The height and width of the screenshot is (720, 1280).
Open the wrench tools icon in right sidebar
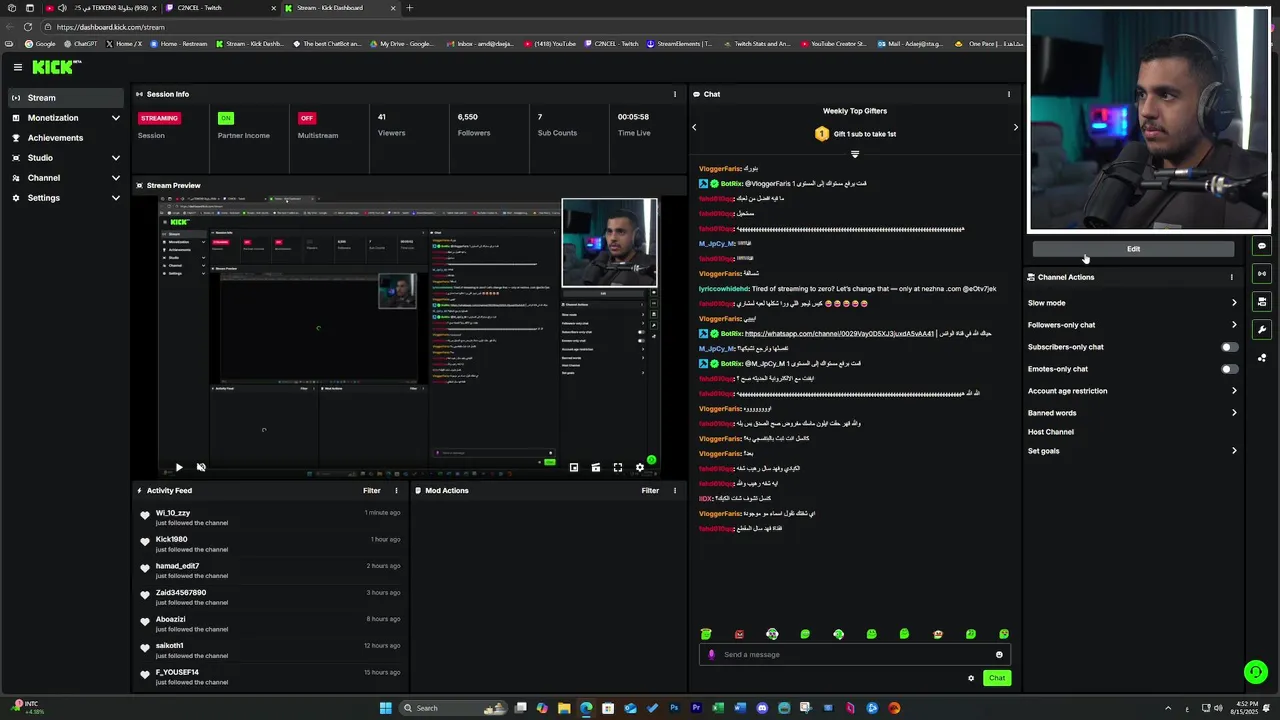click(1262, 330)
